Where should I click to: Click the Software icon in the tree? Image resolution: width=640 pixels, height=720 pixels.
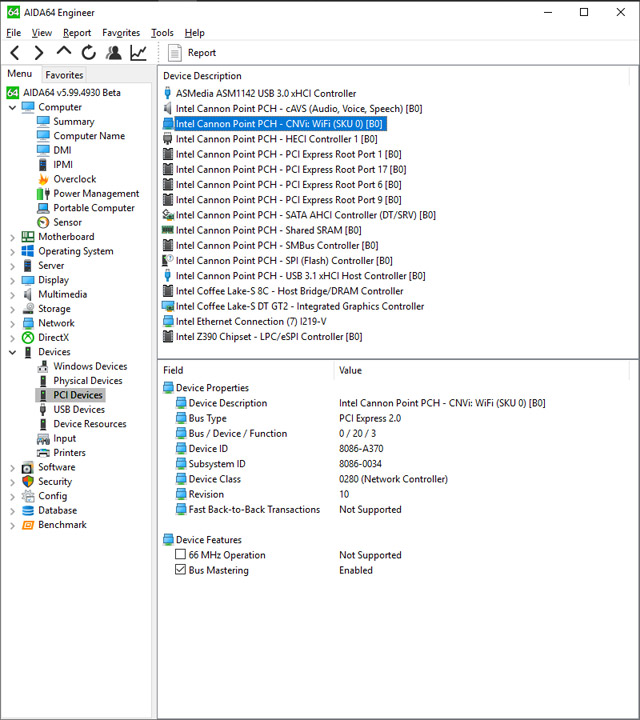click(28, 467)
